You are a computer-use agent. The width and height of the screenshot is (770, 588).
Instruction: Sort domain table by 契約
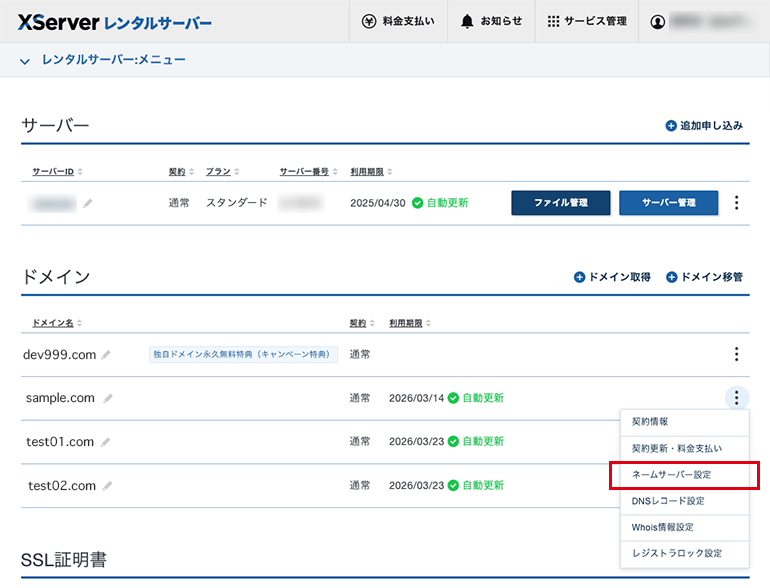(362, 323)
